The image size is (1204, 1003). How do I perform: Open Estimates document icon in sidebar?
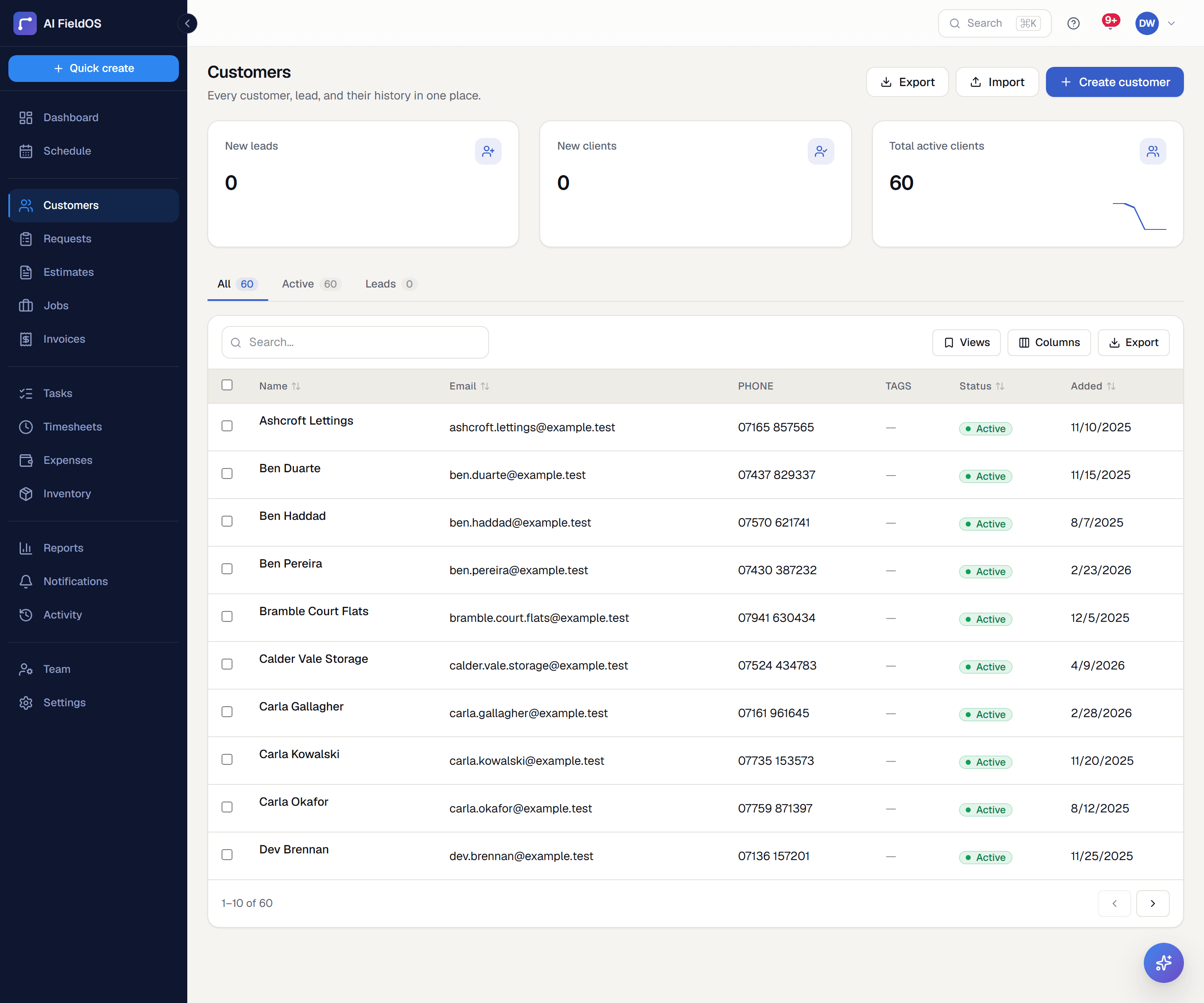coord(26,272)
